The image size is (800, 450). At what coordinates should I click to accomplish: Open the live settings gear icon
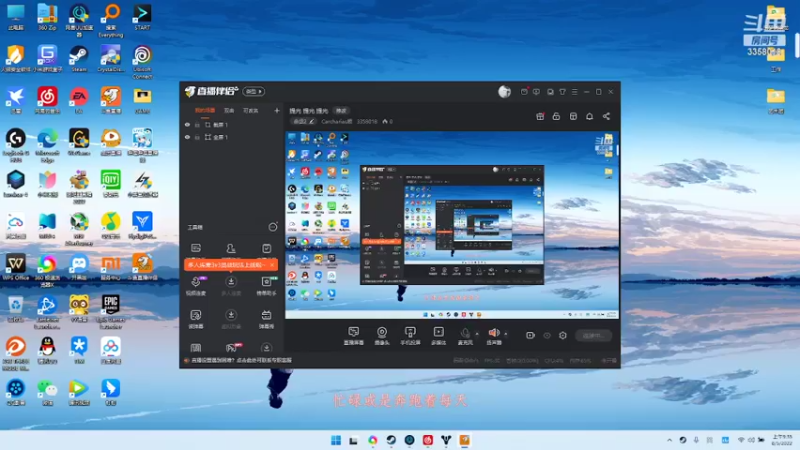pyautogui.click(x=563, y=335)
